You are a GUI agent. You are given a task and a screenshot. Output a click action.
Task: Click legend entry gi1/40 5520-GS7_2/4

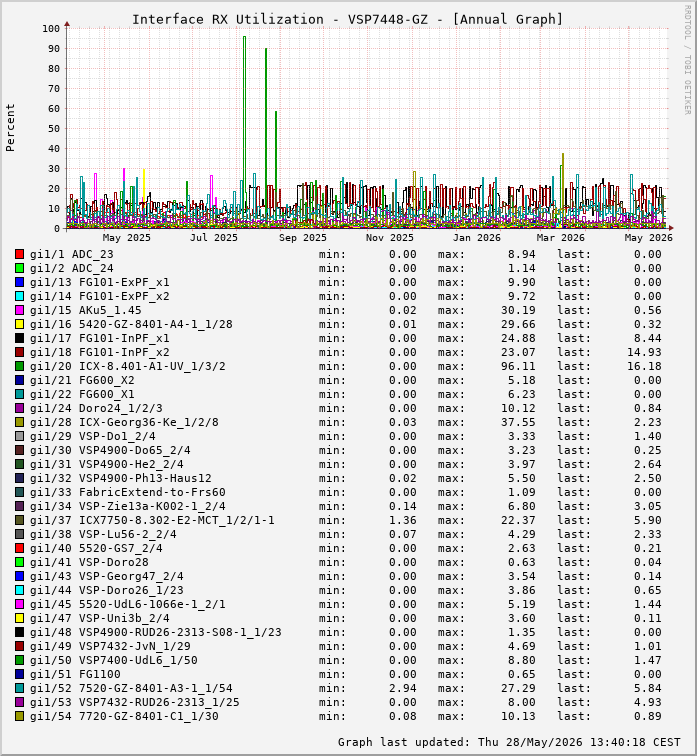click(x=96, y=548)
